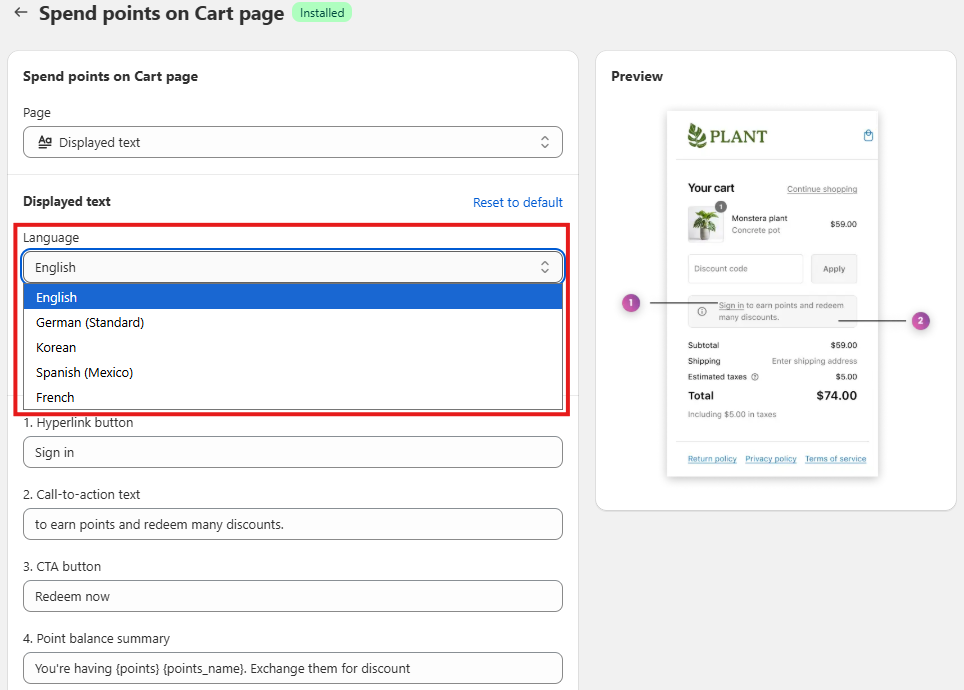The width and height of the screenshot is (964, 690).
Task: Open the Page dropdown showing Displayed text
Action: click(292, 142)
